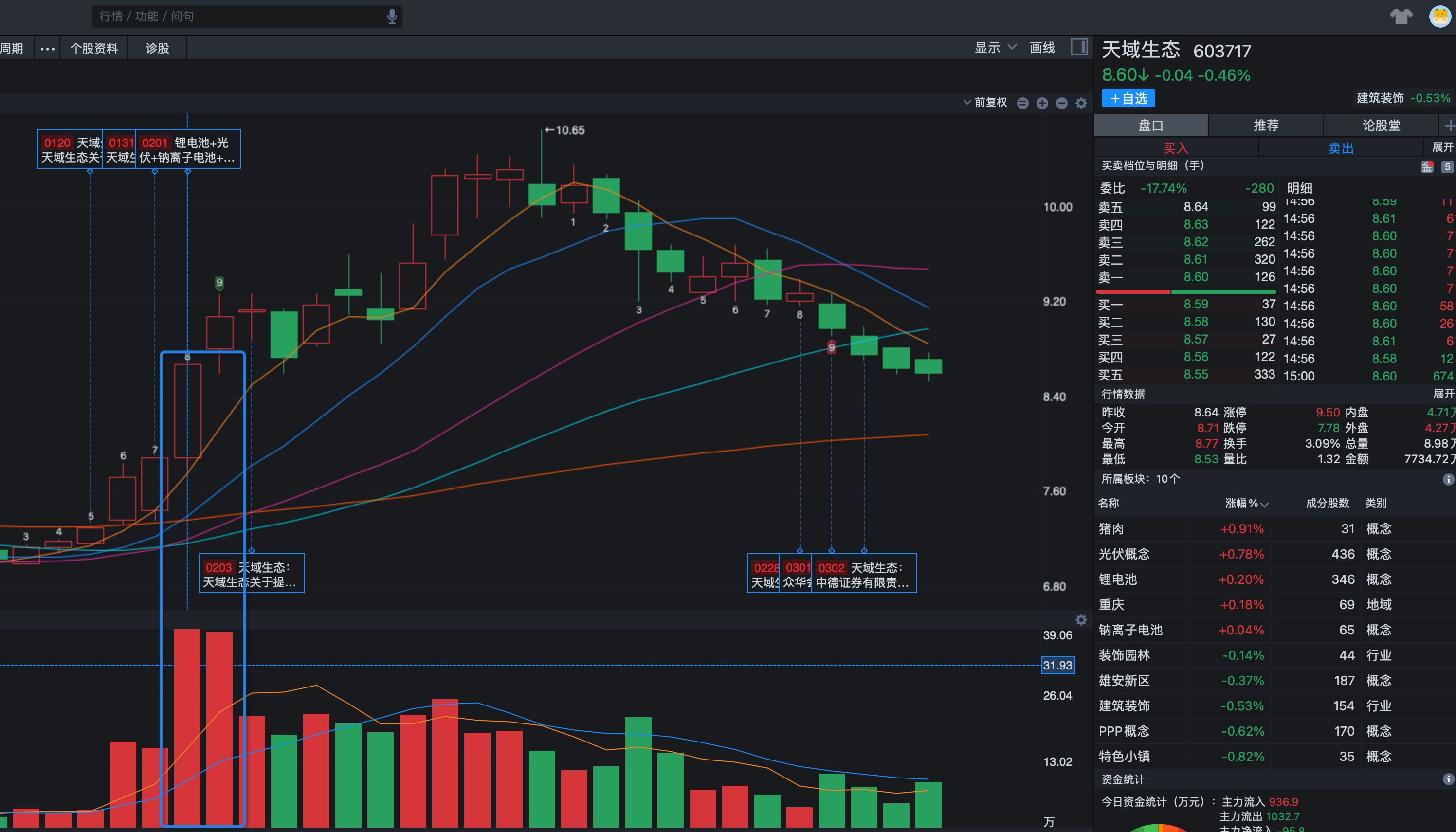Click the equals reset-zoom icon
1456x832 pixels.
1023,103
